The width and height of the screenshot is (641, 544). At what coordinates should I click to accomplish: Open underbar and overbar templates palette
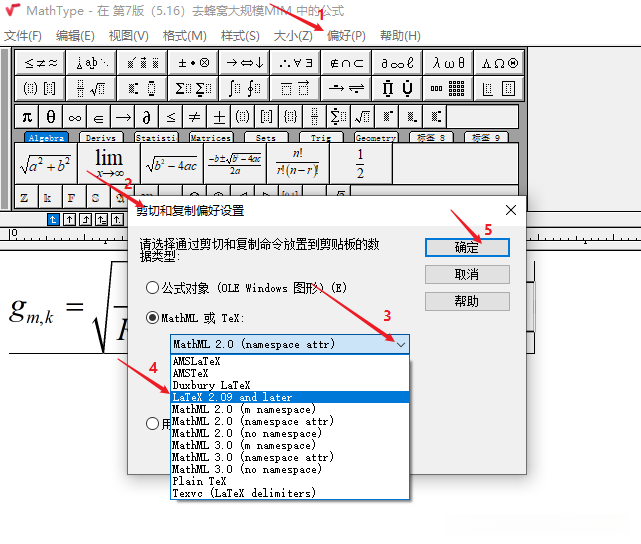[295, 88]
